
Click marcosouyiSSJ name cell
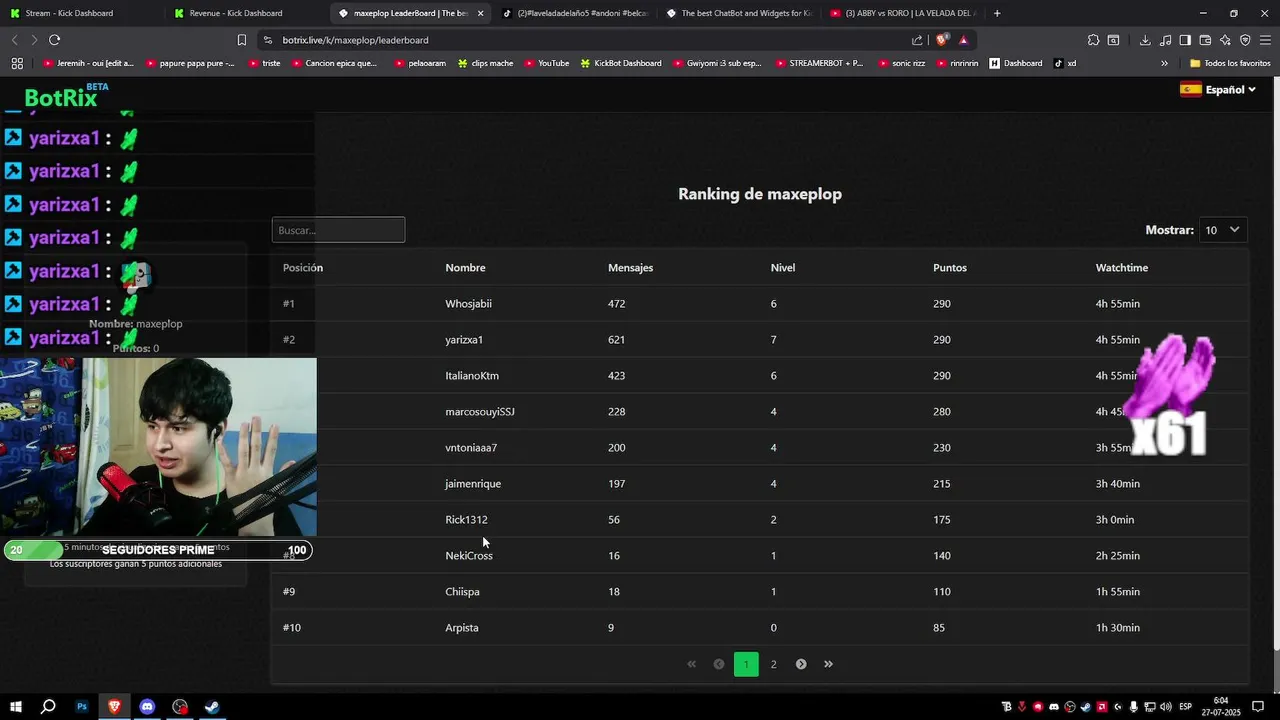tap(480, 412)
